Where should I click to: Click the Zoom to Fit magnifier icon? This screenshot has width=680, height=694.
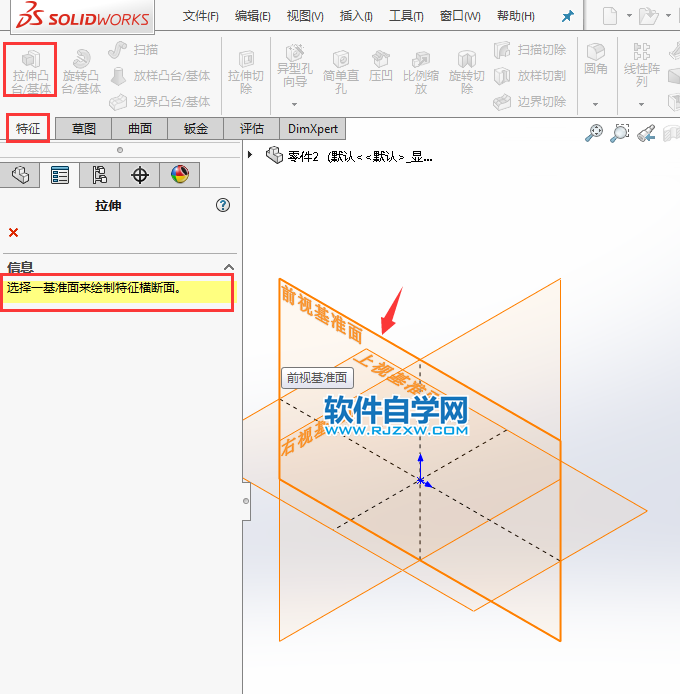[594, 132]
